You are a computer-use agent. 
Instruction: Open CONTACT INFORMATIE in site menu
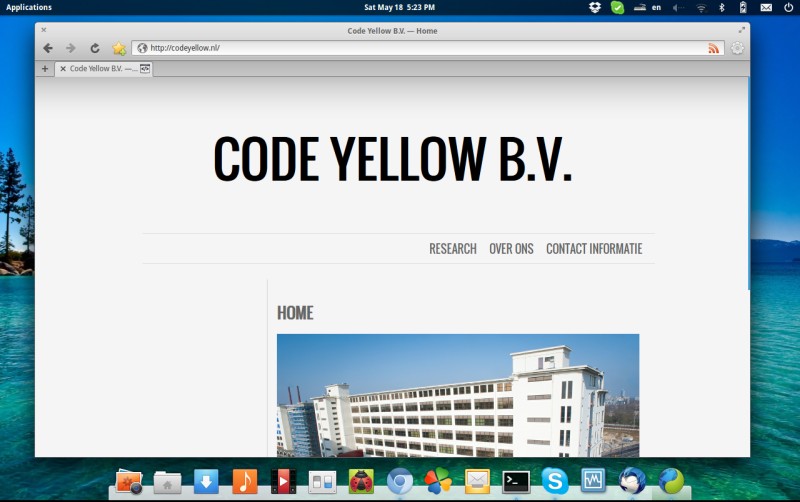(x=593, y=249)
